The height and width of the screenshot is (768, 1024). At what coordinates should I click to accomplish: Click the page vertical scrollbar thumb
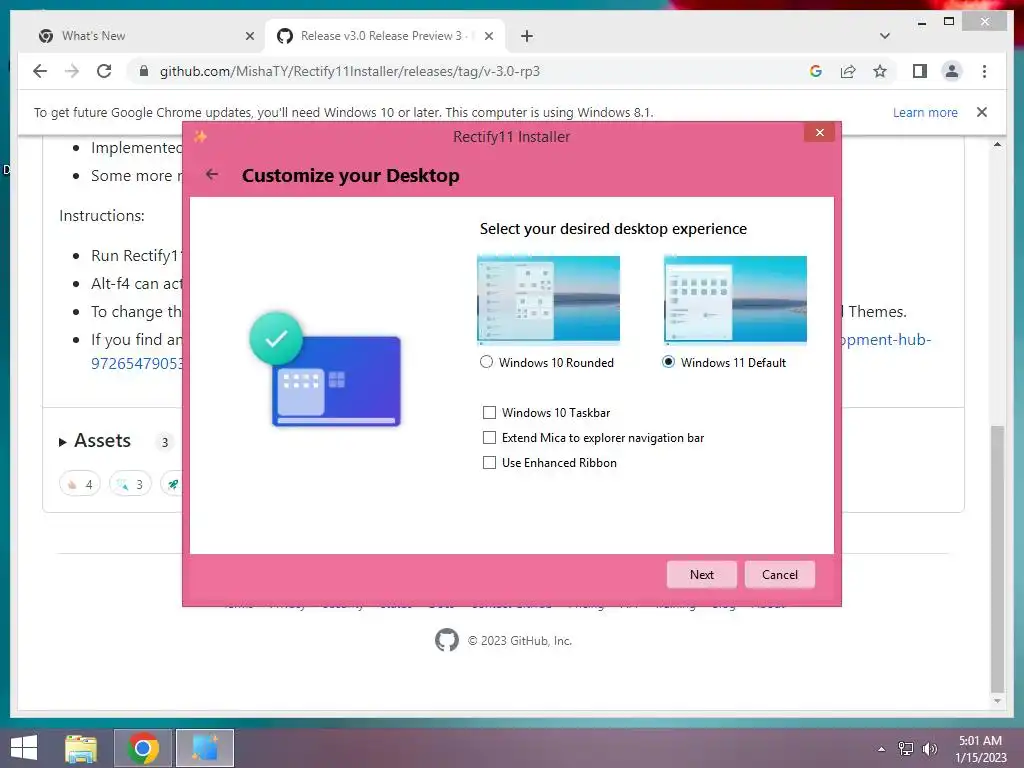coord(997,558)
